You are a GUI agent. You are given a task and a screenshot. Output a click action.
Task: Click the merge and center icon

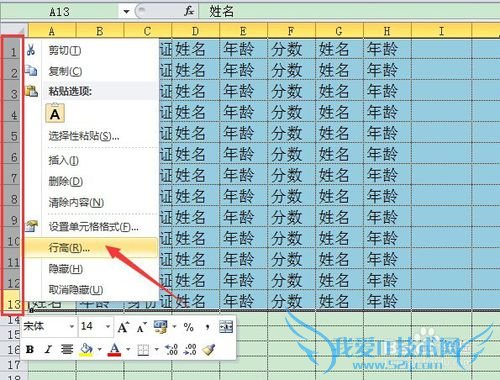pyautogui.click(x=226, y=327)
